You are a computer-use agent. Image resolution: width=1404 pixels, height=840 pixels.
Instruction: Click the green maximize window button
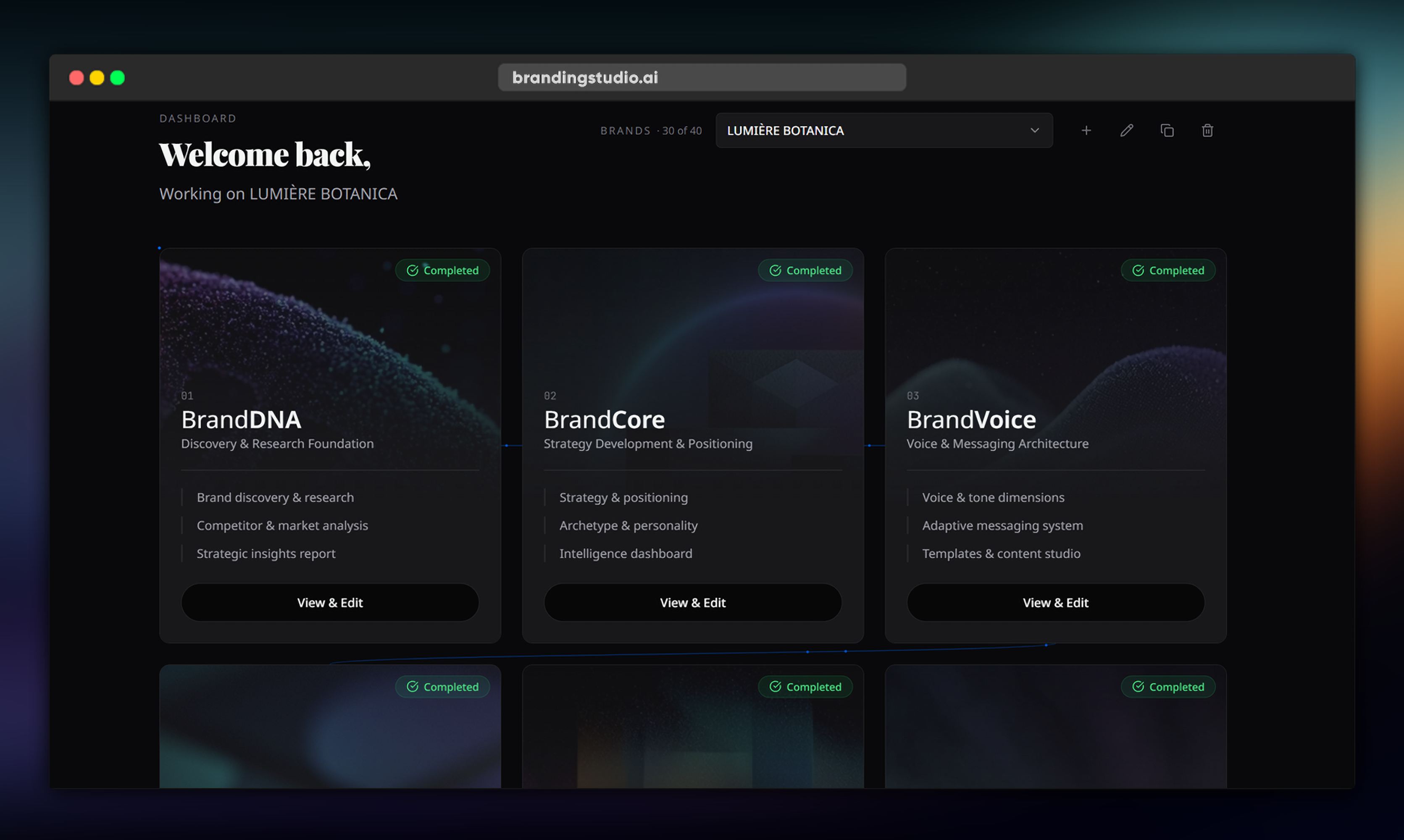pyautogui.click(x=117, y=78)
